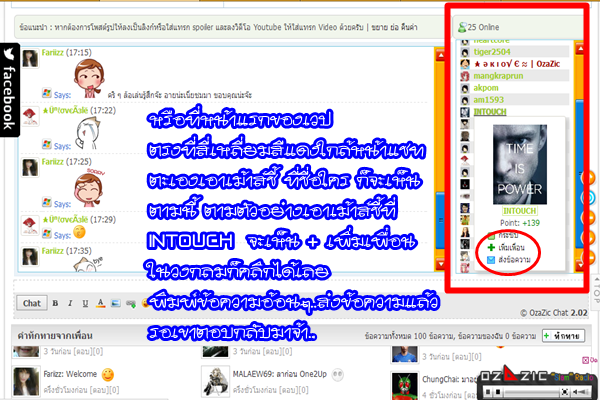Click am1593's avatar icon

pyautogui.click(x=465, y=100)
